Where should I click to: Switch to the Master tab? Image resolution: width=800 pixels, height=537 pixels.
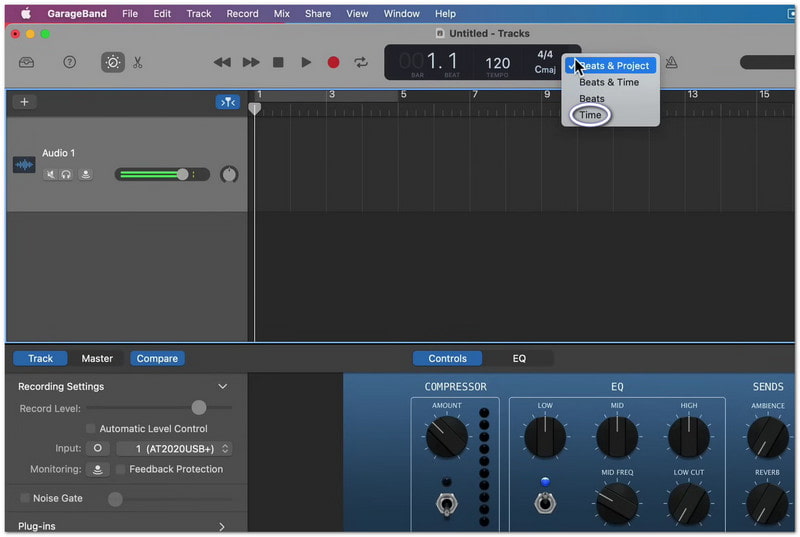tap(97, 359)
